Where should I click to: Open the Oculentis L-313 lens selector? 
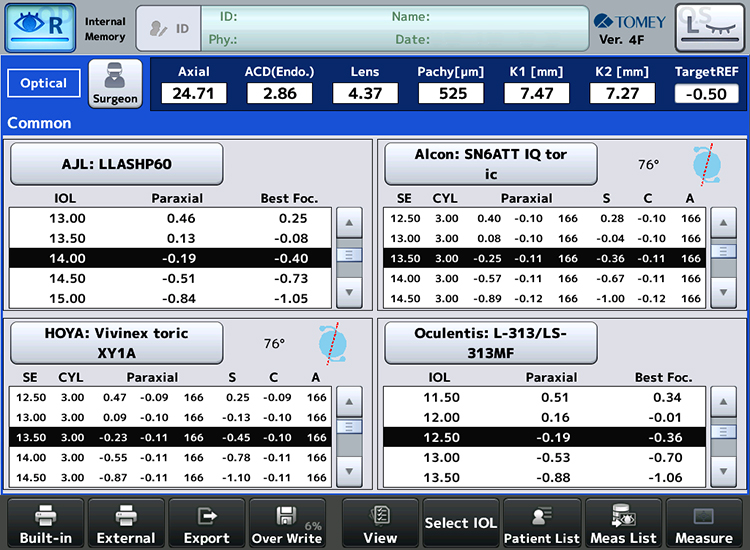click(x=490, y=343)
